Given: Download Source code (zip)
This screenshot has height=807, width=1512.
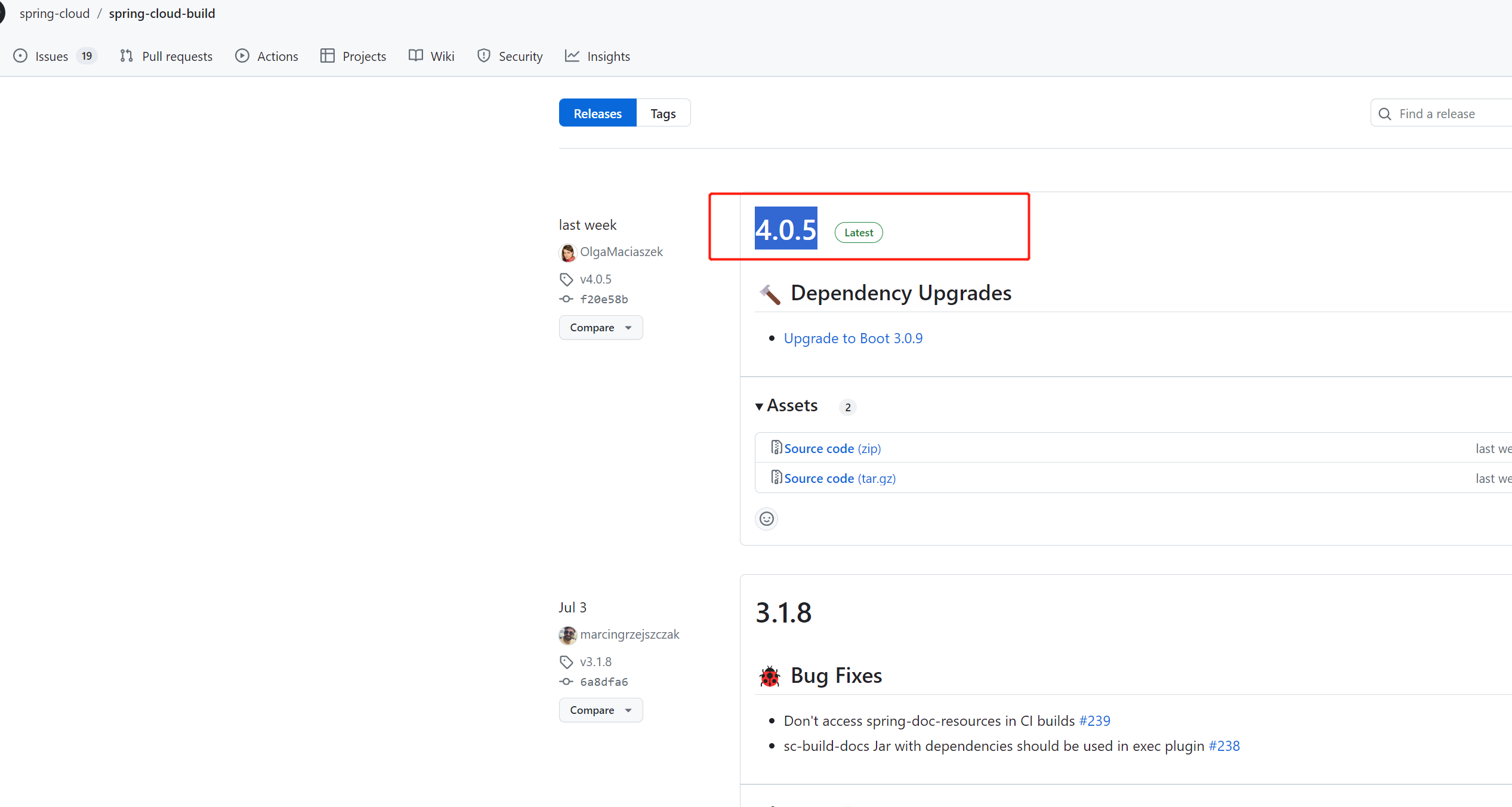Looking at the screenshot, I should 832,449.
